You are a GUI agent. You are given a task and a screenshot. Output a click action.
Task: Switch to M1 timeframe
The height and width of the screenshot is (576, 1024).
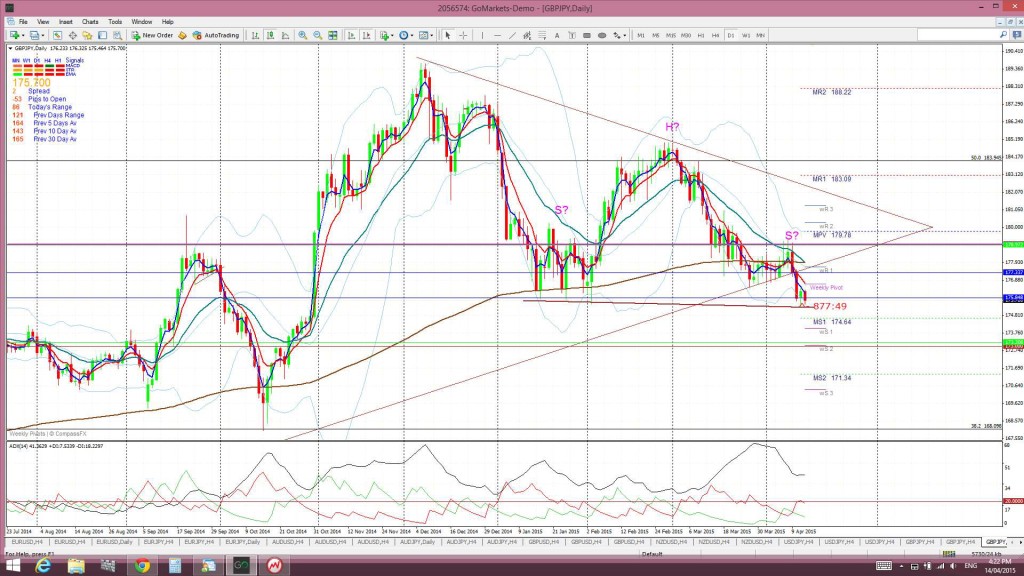641,35
